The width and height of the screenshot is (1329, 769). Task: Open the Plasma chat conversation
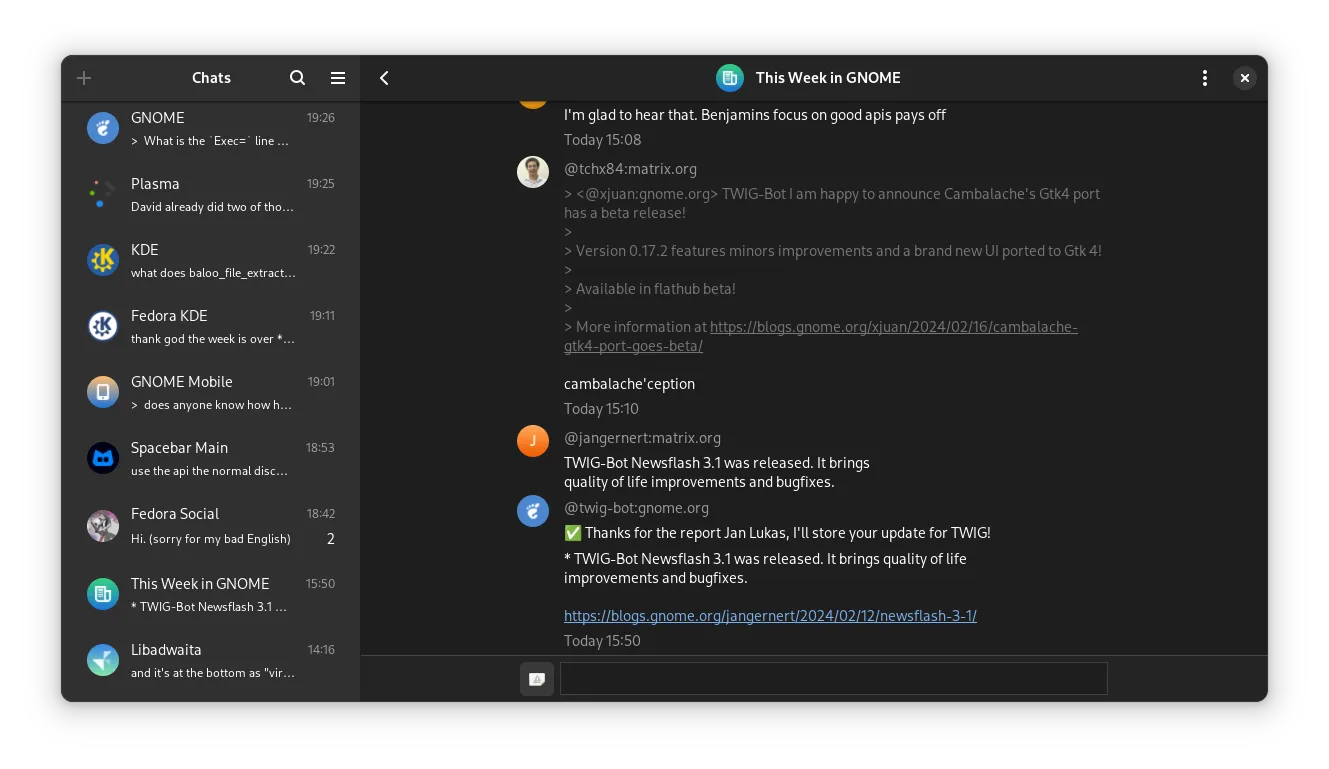[211, 194]
